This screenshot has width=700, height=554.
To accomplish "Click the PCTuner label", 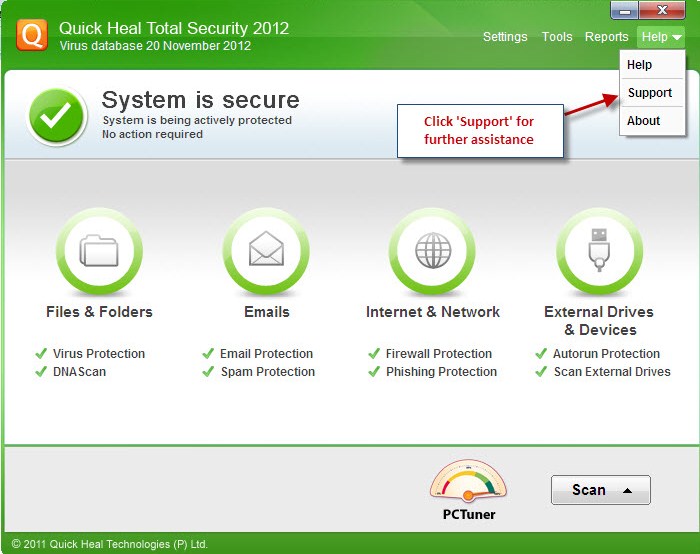I will 469,514.
